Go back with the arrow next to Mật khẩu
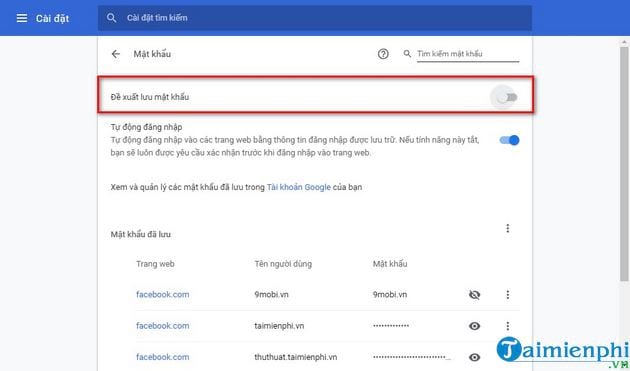630x371 pixels. pyautogui.click(x=116, y=54)
